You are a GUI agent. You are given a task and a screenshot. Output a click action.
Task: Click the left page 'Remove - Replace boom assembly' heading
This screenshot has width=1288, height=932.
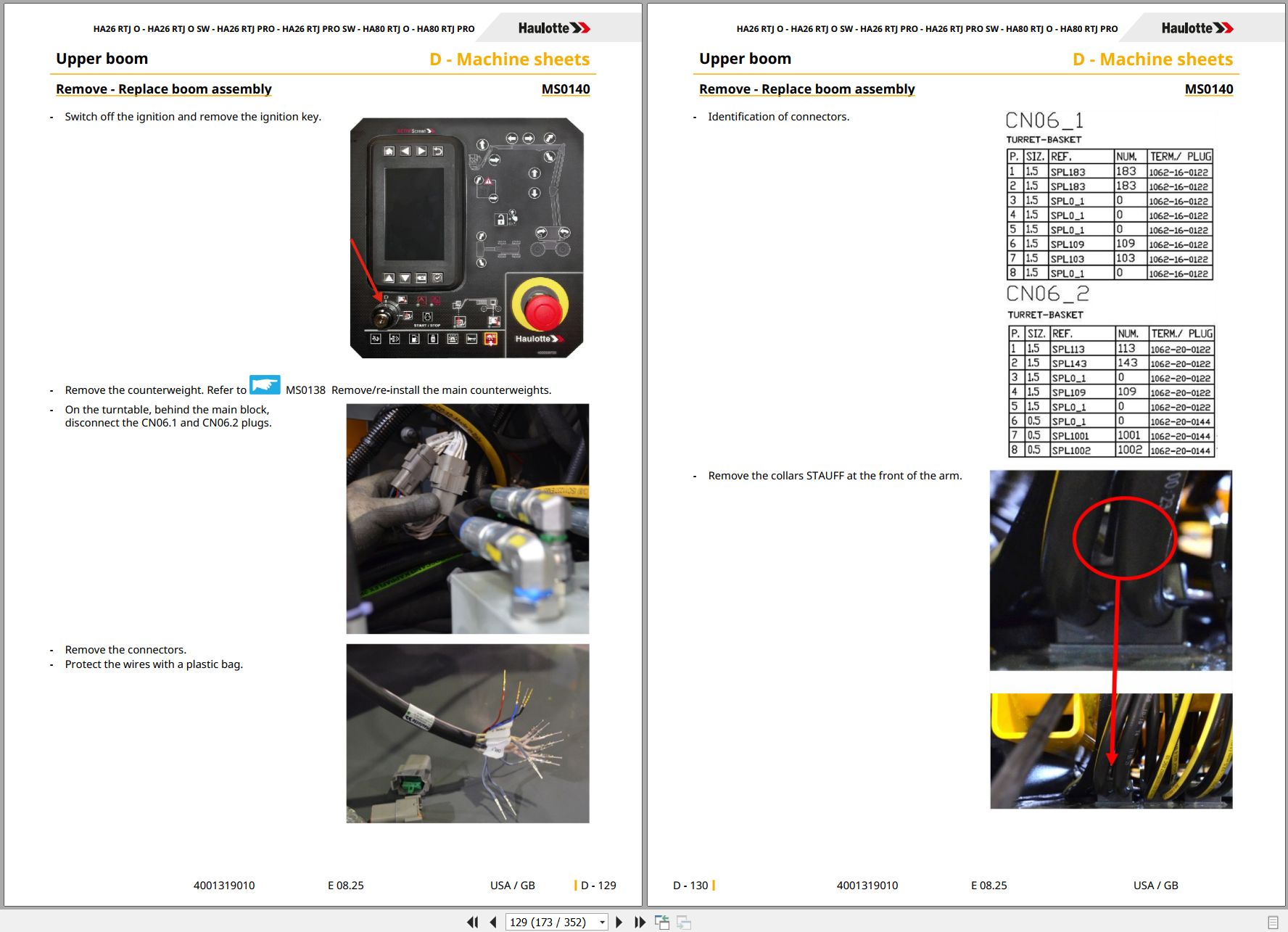164,89
